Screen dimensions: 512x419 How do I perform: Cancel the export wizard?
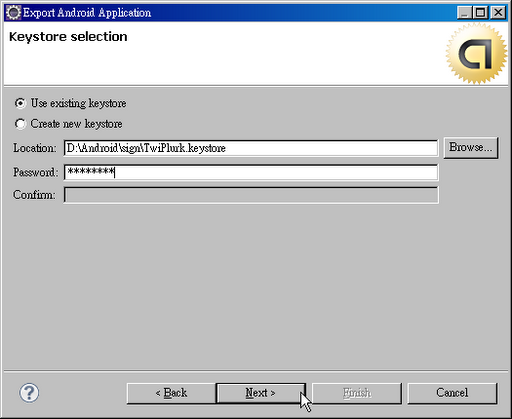coord(452,393)
